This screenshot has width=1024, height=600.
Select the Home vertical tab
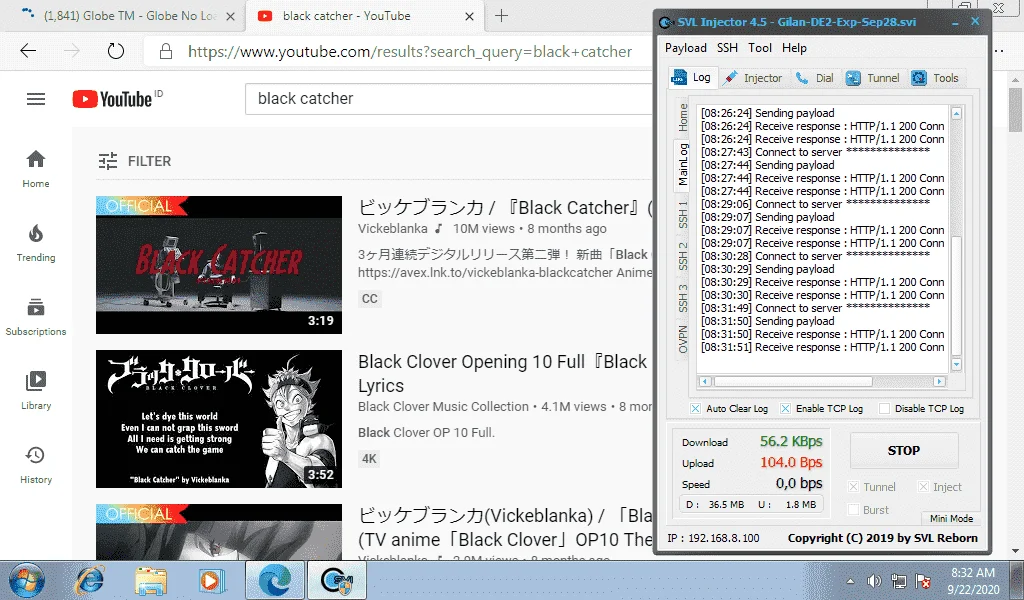point(683,118)
